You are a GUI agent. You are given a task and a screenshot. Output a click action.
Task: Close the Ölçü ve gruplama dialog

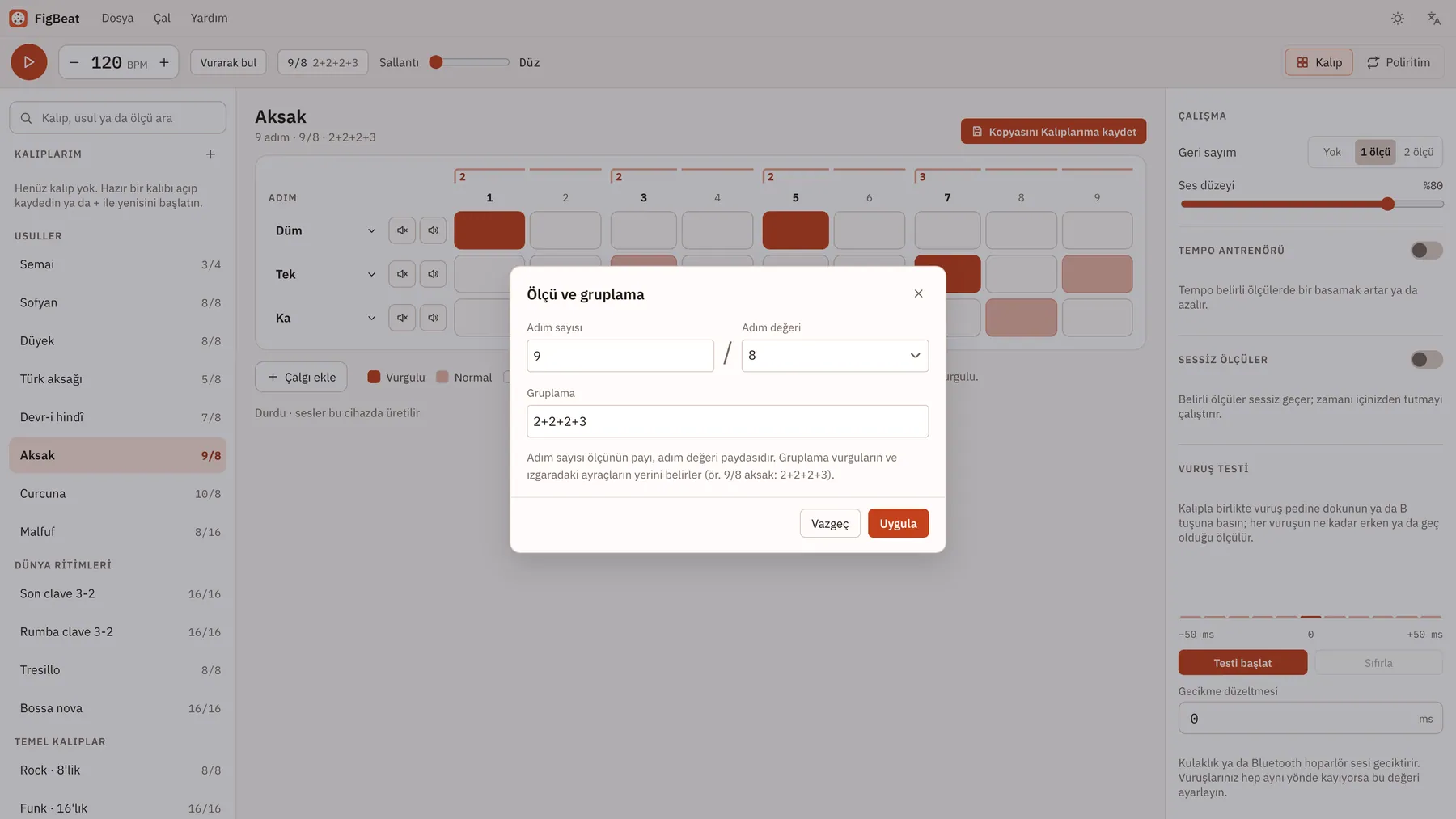918,293
